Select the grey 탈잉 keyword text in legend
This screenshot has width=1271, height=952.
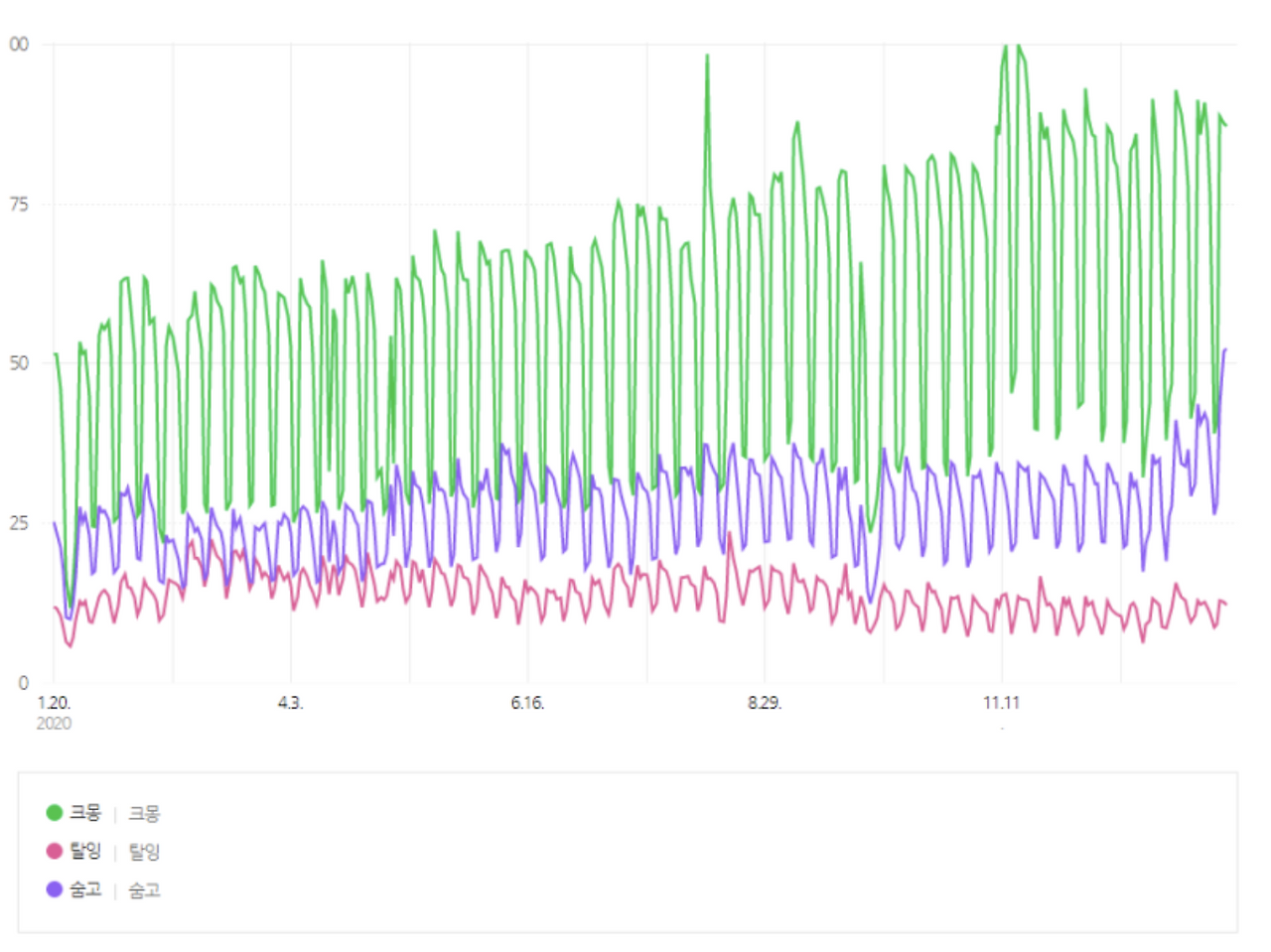[144, 852]
